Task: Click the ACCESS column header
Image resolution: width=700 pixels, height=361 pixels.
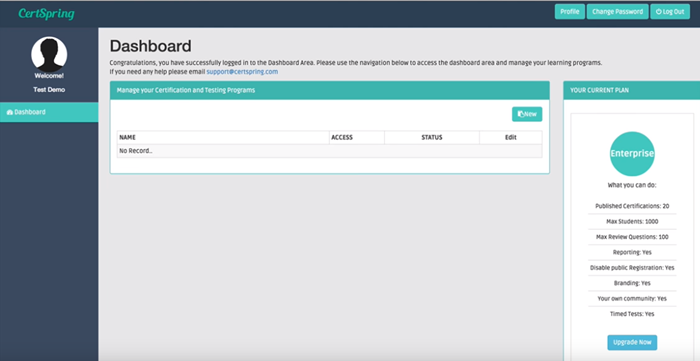Action: point(357,137)
